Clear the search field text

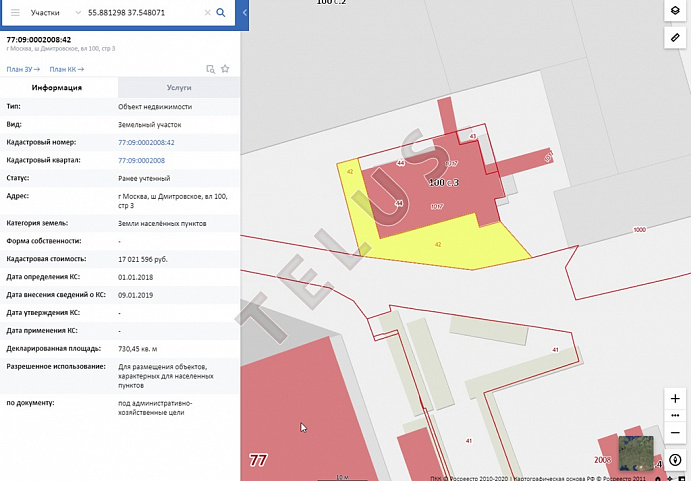coord(207,12)
